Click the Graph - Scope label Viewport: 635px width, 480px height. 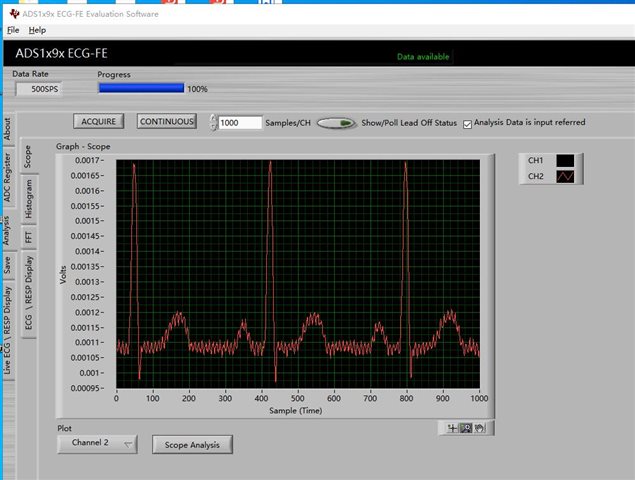pos(83,146)
